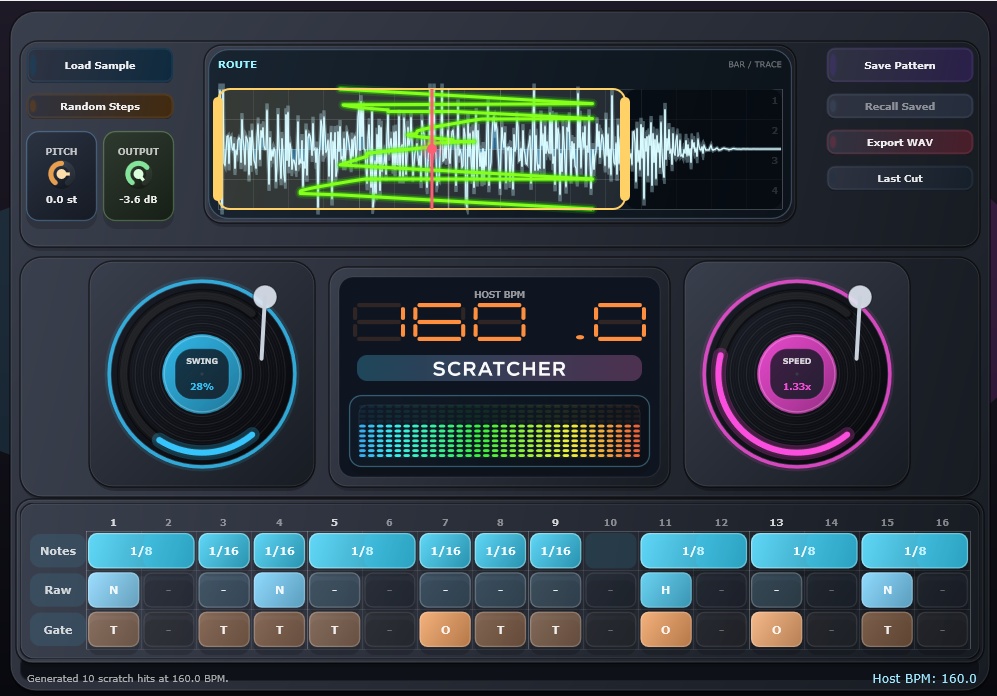The image size is (997, 696).
Task: Select the step 8 note length 1/16
Action: coord(500,550)
